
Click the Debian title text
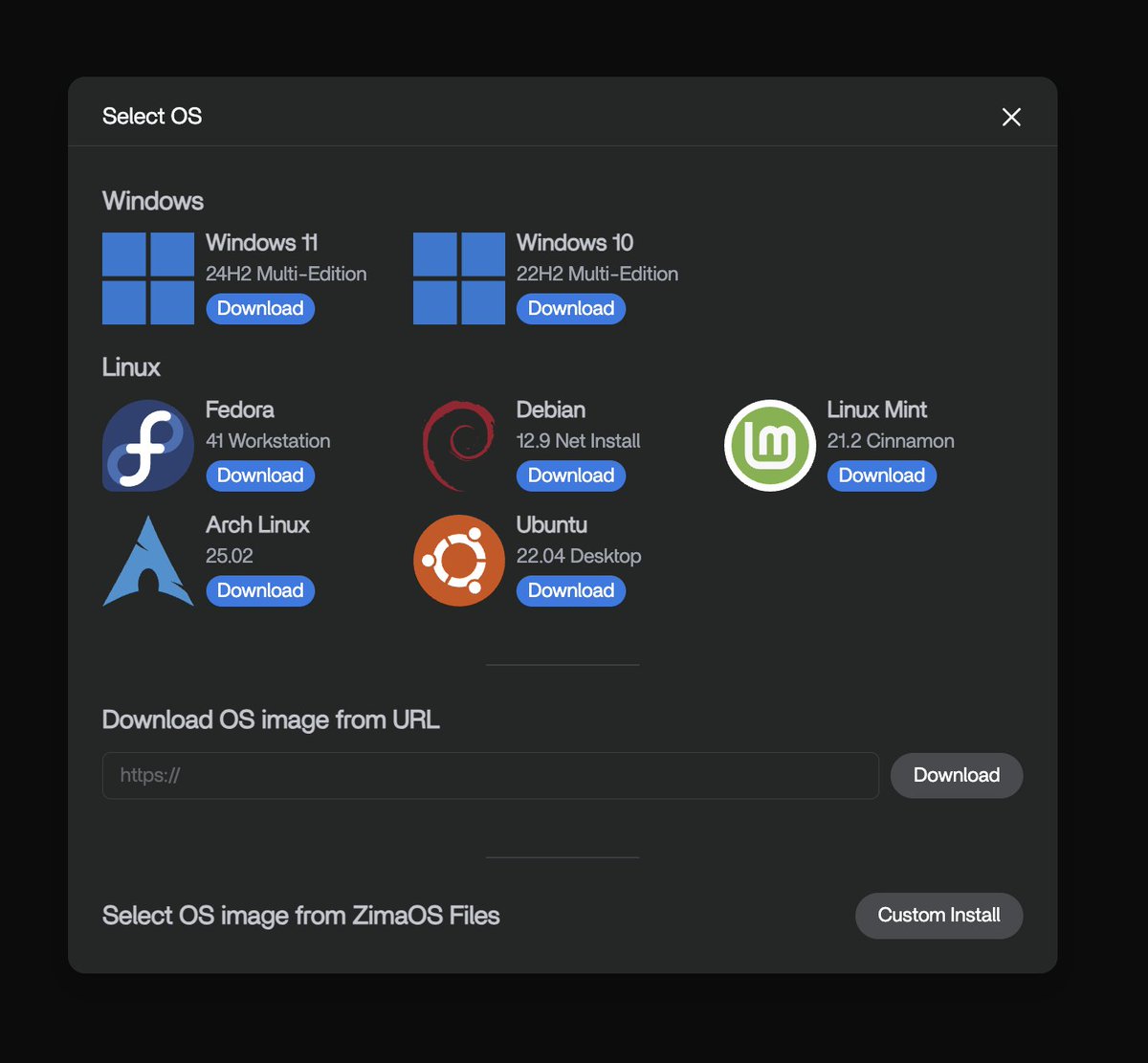pos(551,410)
